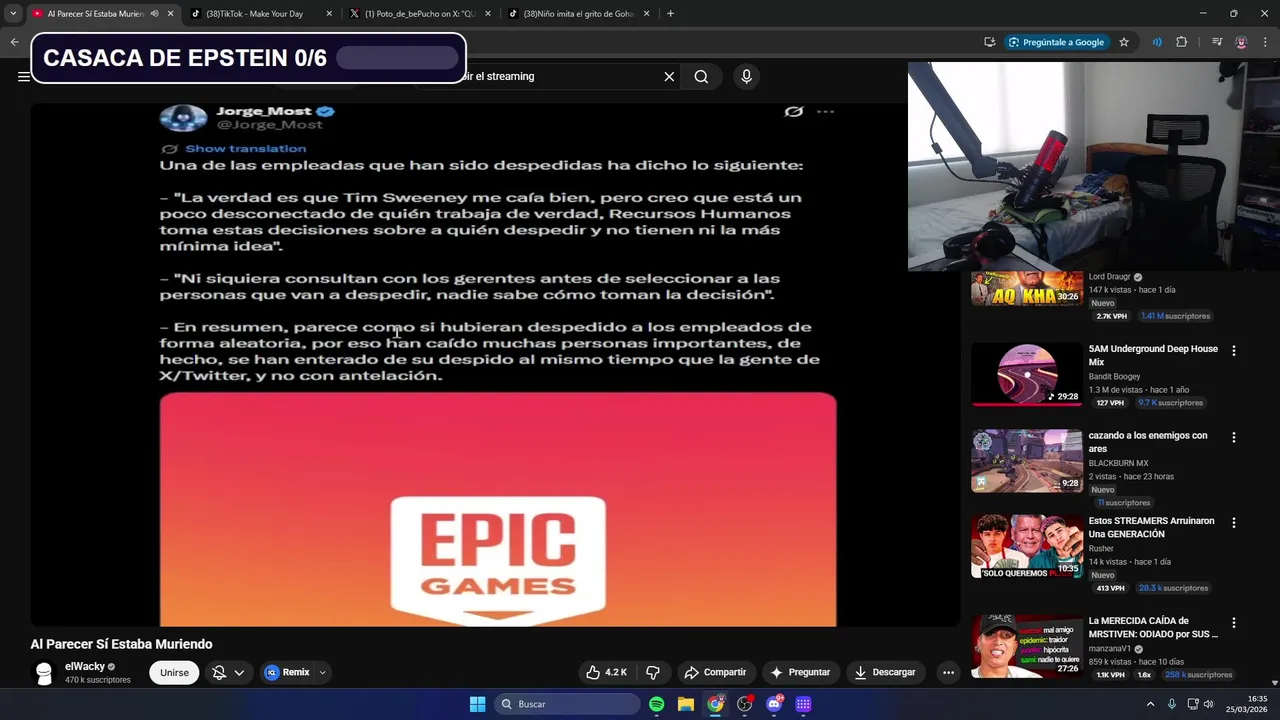The width and height of the screenshot is (1280, 720).
Task: Like the video with 4.2 K thumbs up
Action: [607, 672]
